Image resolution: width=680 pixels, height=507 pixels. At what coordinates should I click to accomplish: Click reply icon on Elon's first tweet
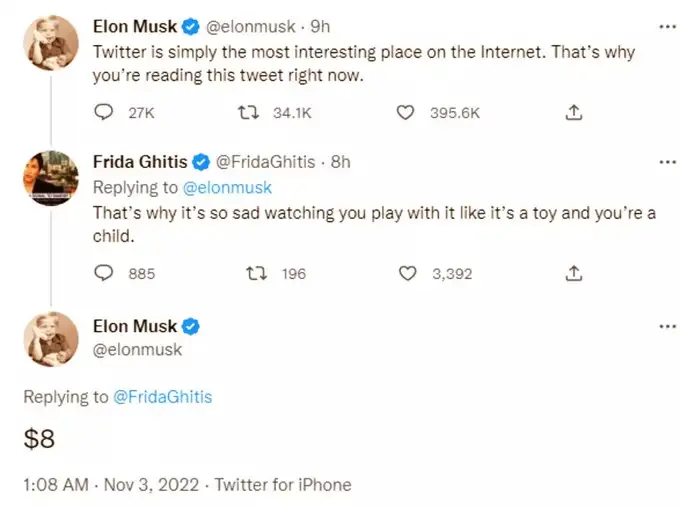point(104,112)
